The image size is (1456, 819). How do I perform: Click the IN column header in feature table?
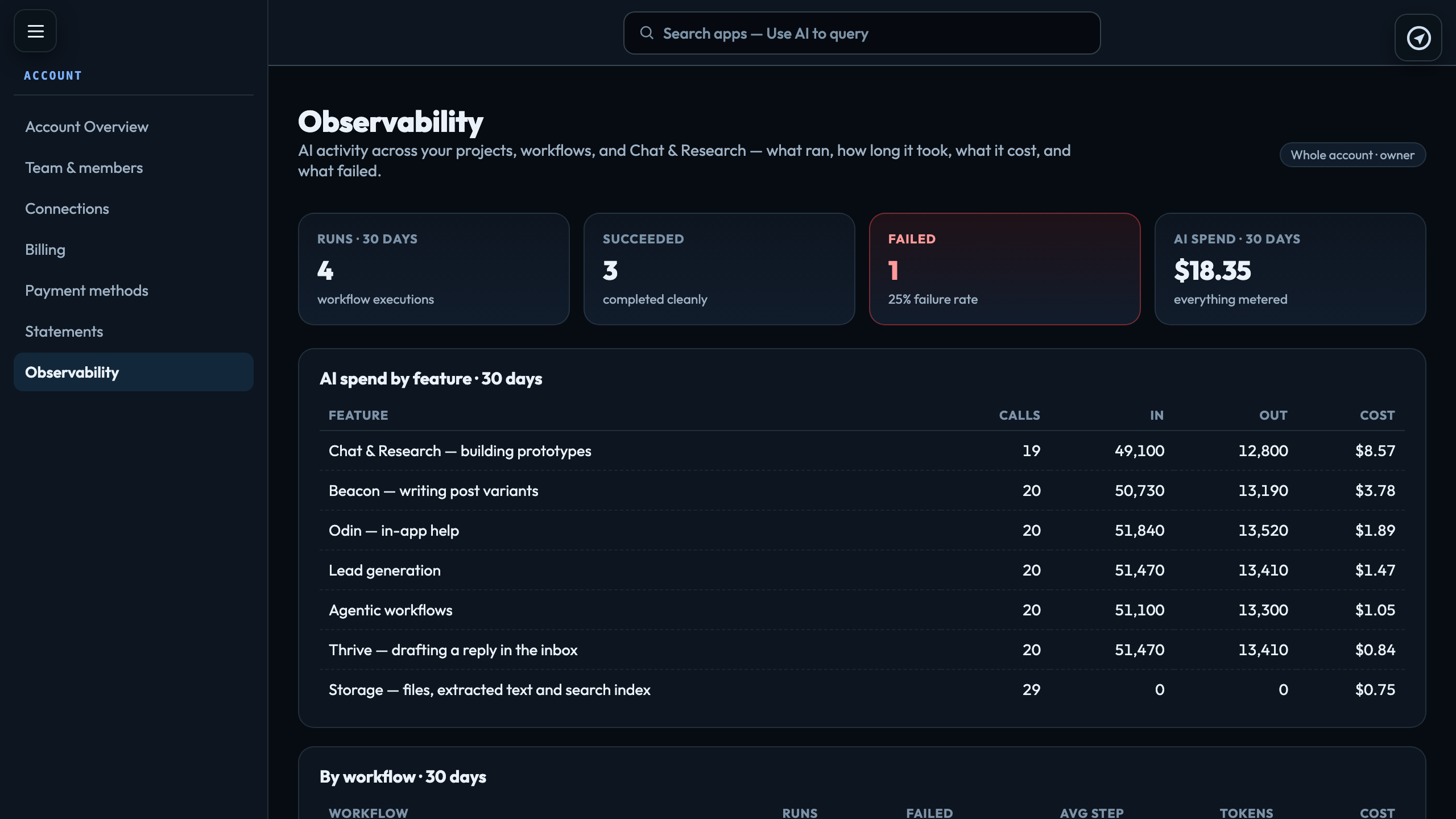(1157, 415)
